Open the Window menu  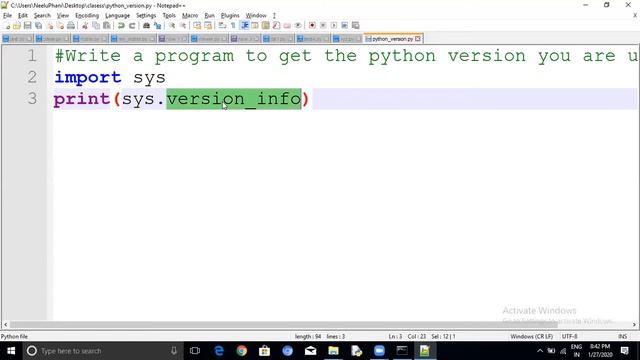pos(256,16)
